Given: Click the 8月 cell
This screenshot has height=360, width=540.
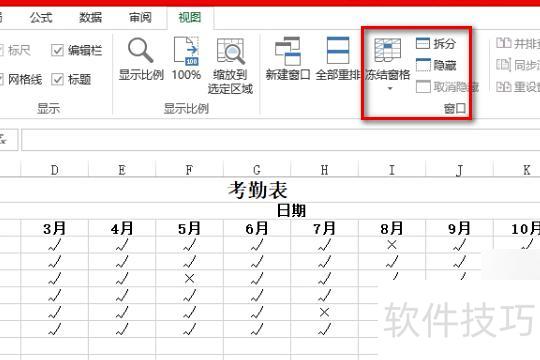Looking at the screenshot, I should [x=392, y=228].
